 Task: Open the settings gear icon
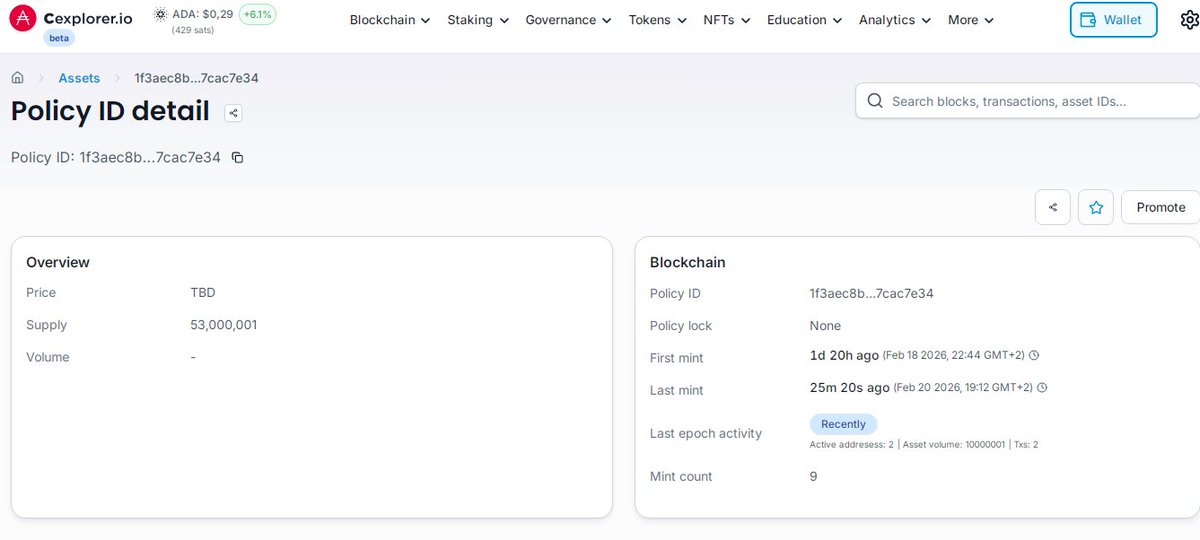[x=1188, y=20]
